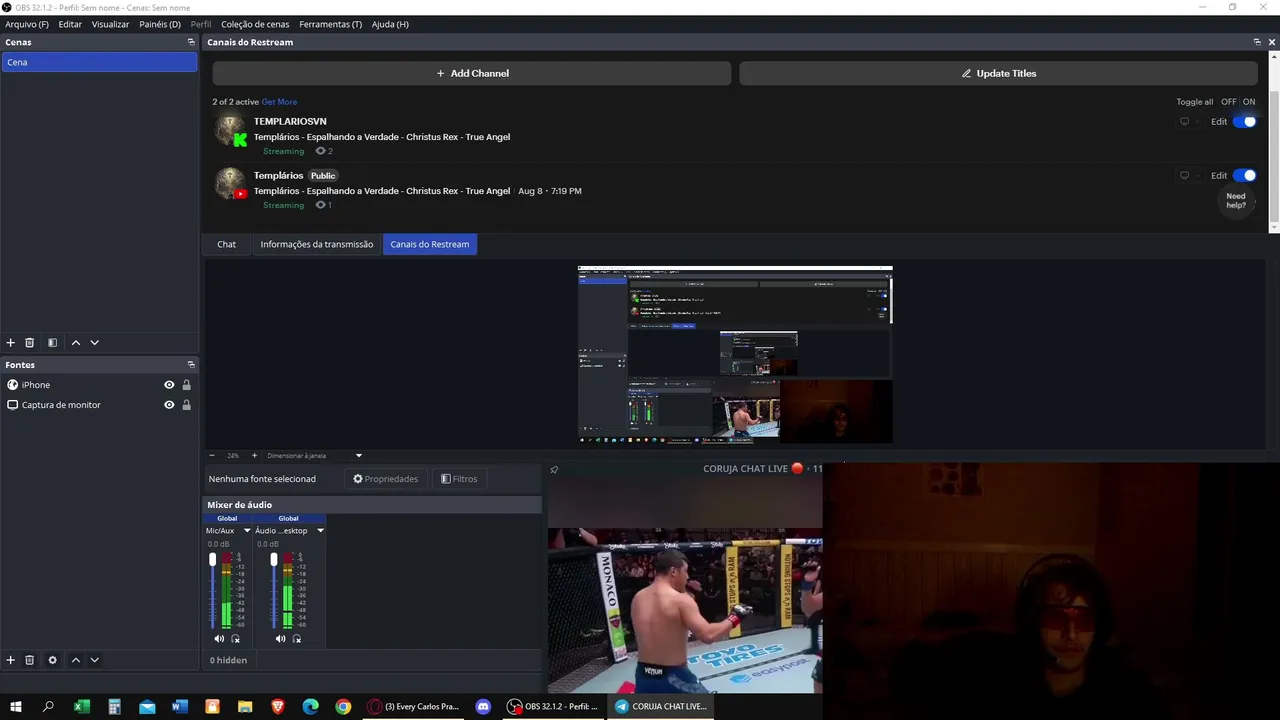Move source down in the Fontes list
The width and height of the screenshot is (1280, 720).
[95, 660]
